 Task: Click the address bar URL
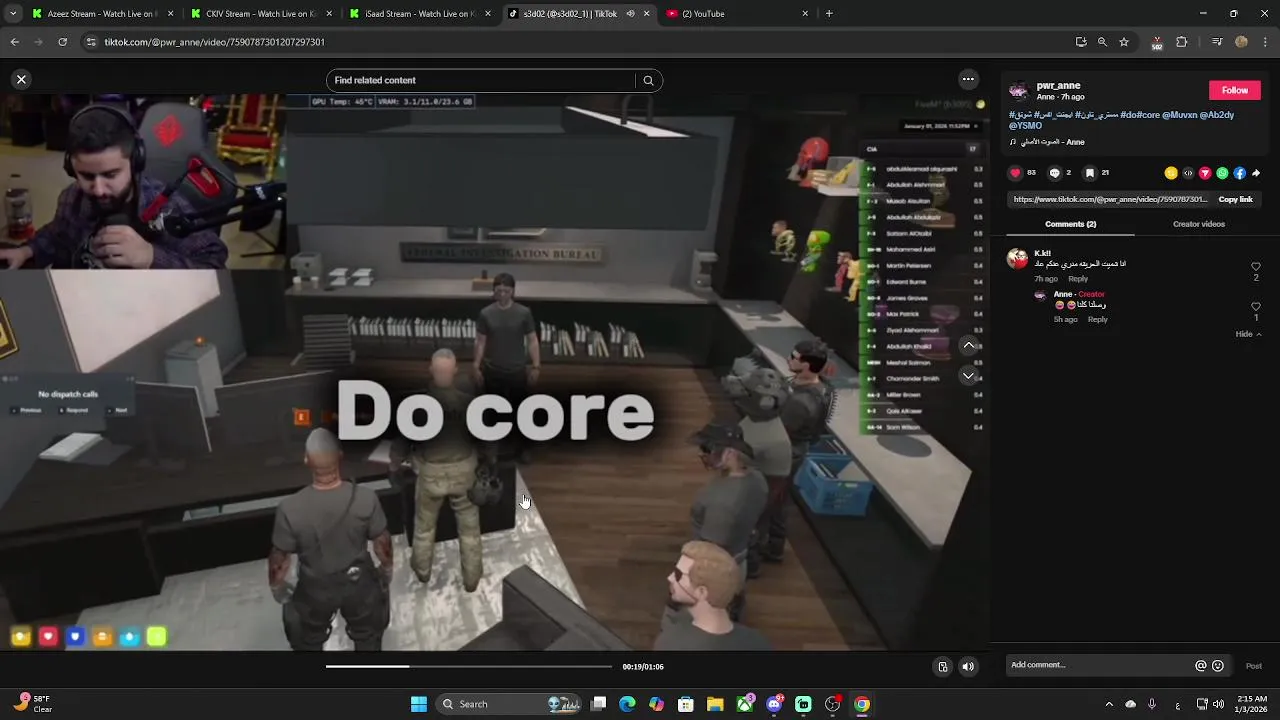click(x=215, y=42)
